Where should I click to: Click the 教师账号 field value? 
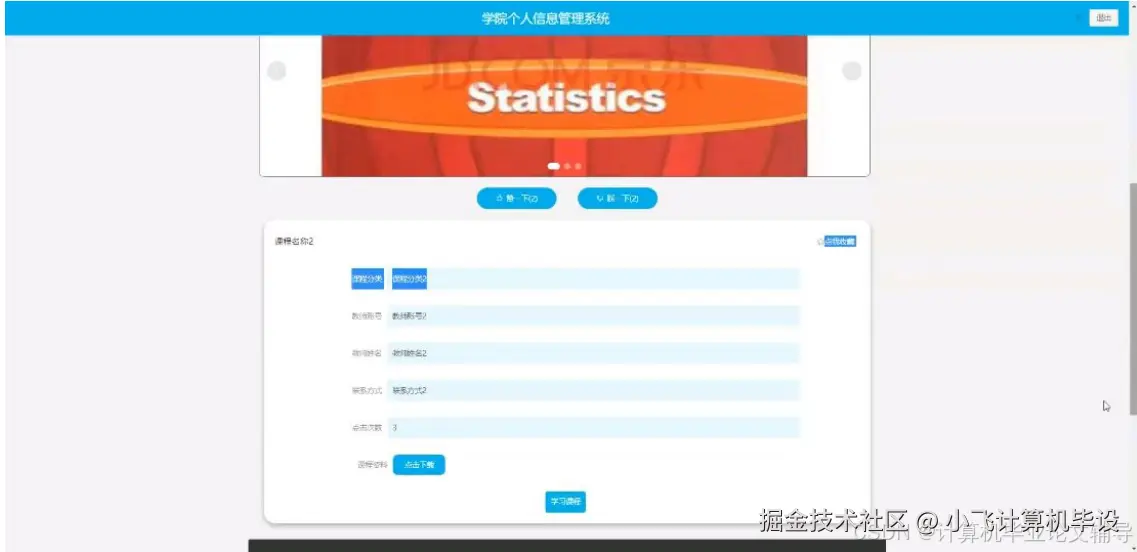tap(594, 316)
